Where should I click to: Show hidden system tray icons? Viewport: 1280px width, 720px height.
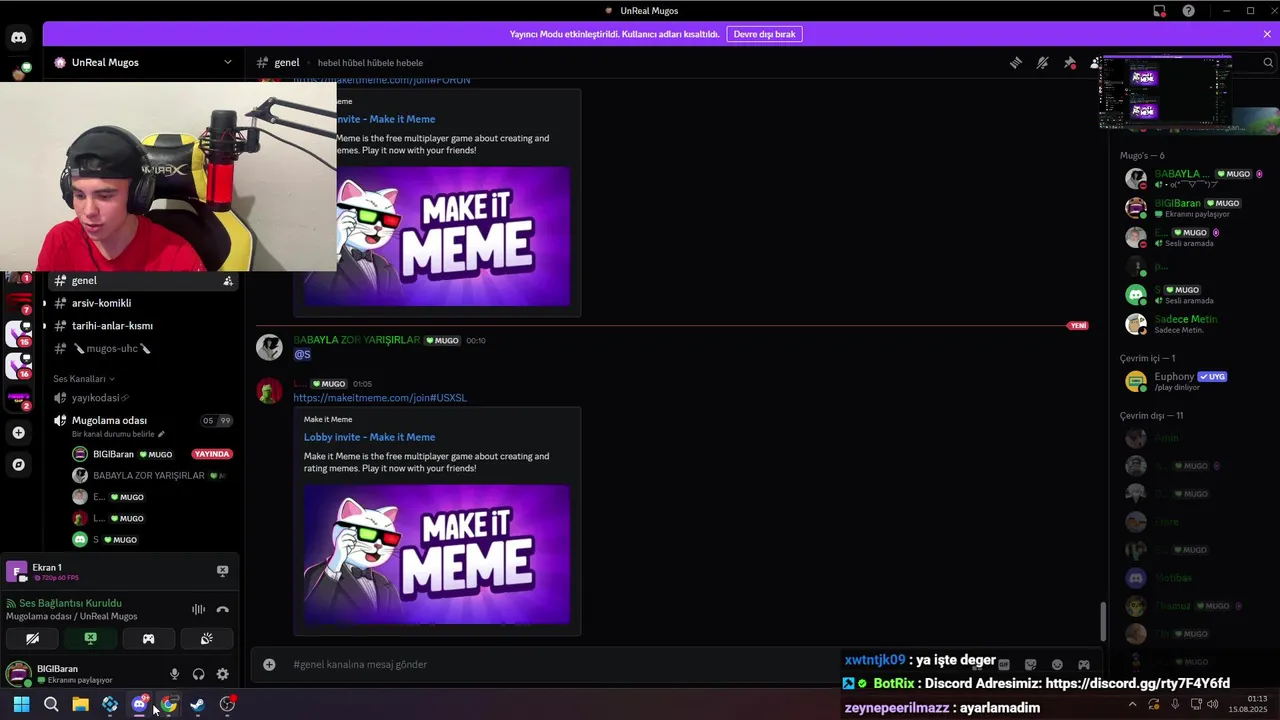(x=1132, y=704)
